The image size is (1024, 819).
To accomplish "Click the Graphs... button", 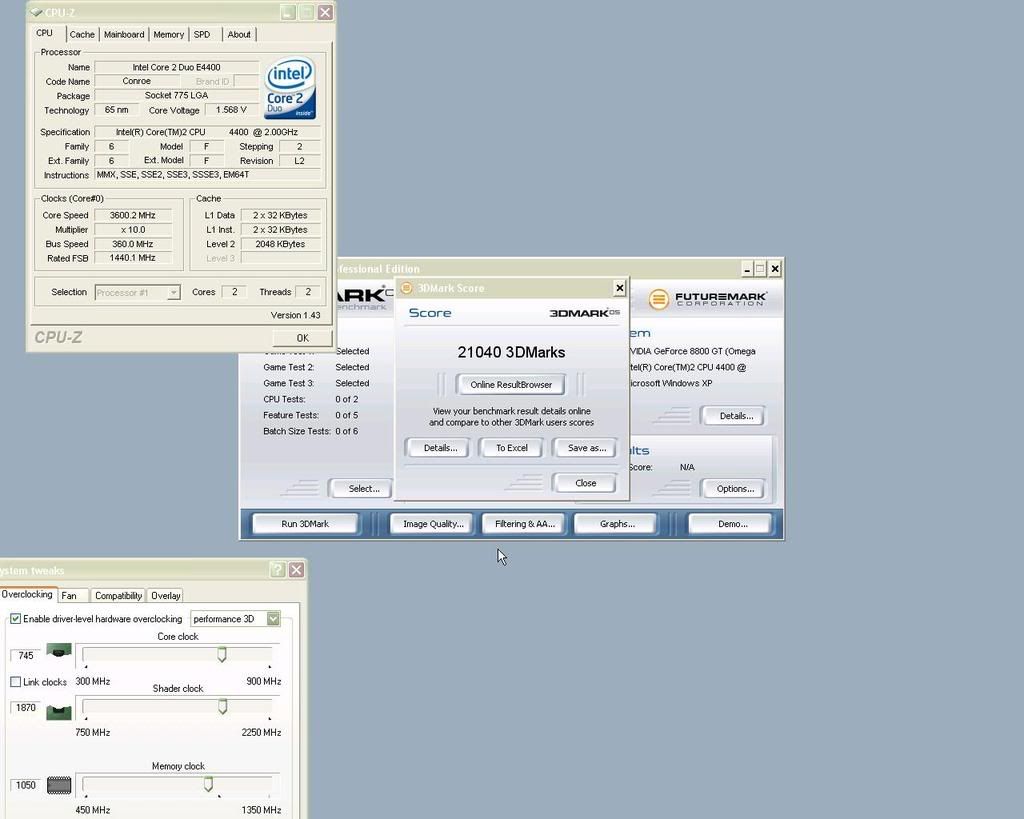I will (x=617, y=524).
